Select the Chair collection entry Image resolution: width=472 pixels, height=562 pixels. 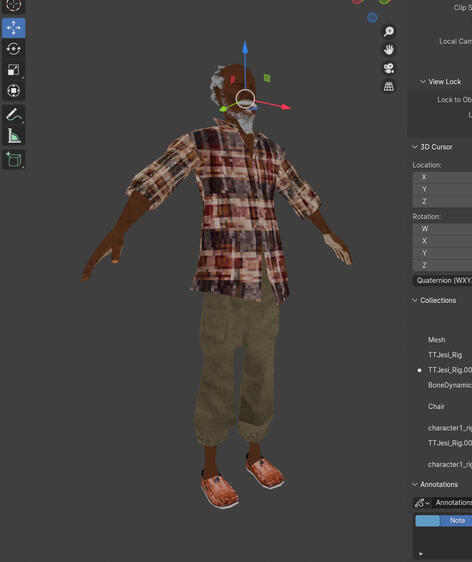436,406
